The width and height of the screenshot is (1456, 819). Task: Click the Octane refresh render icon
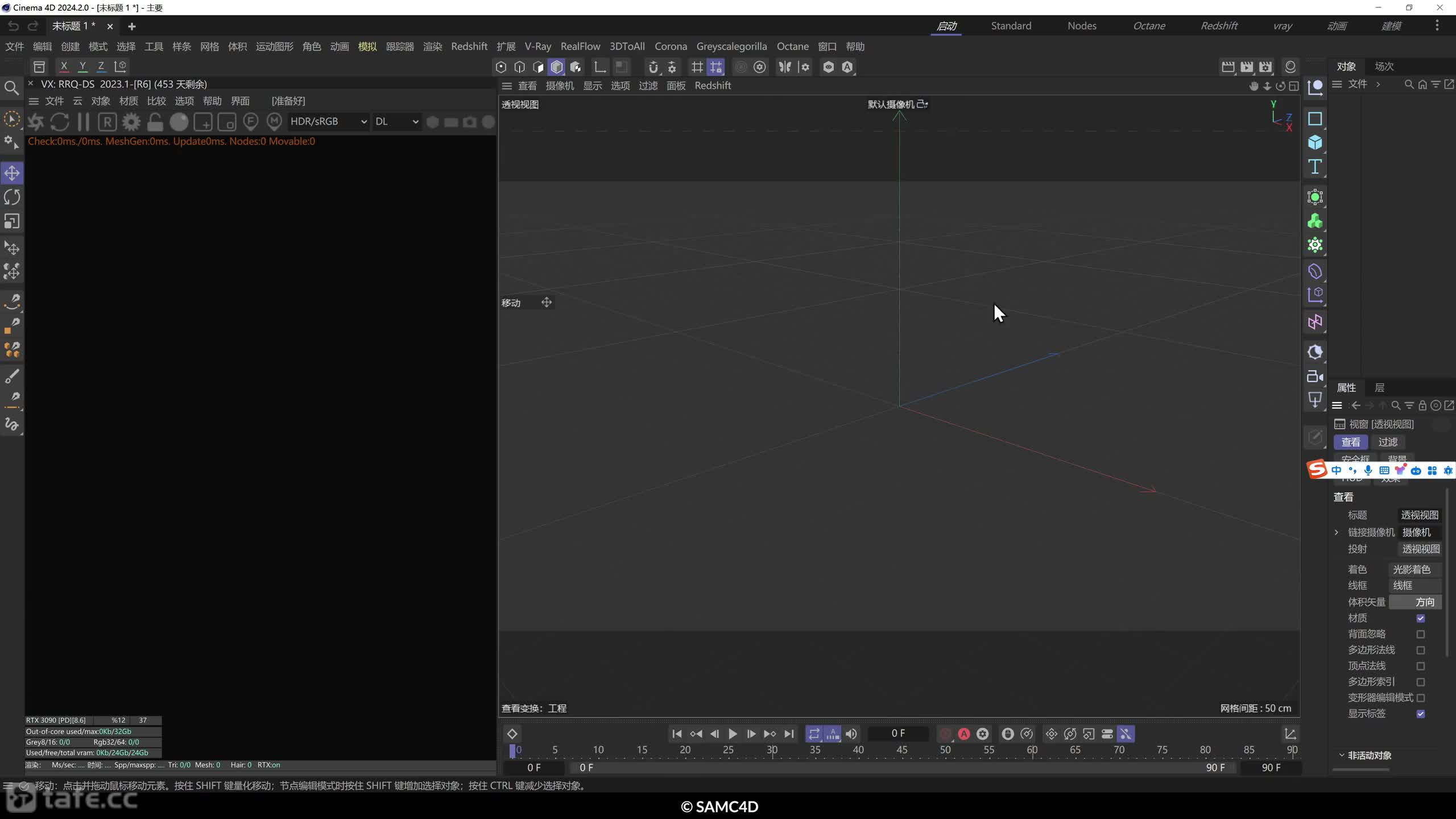pyautogui.click(x=60, y=122)
